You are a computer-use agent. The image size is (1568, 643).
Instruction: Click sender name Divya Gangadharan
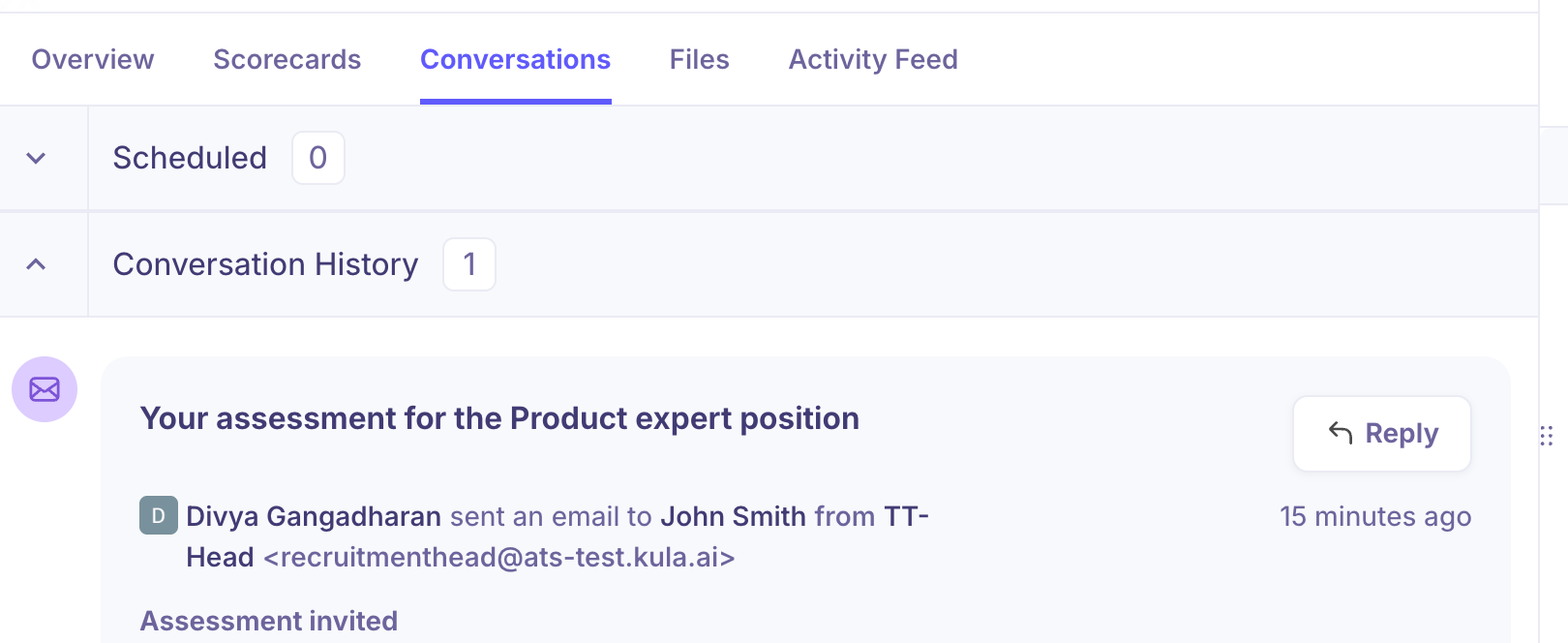pyautogui.click(x=314, y=516)
